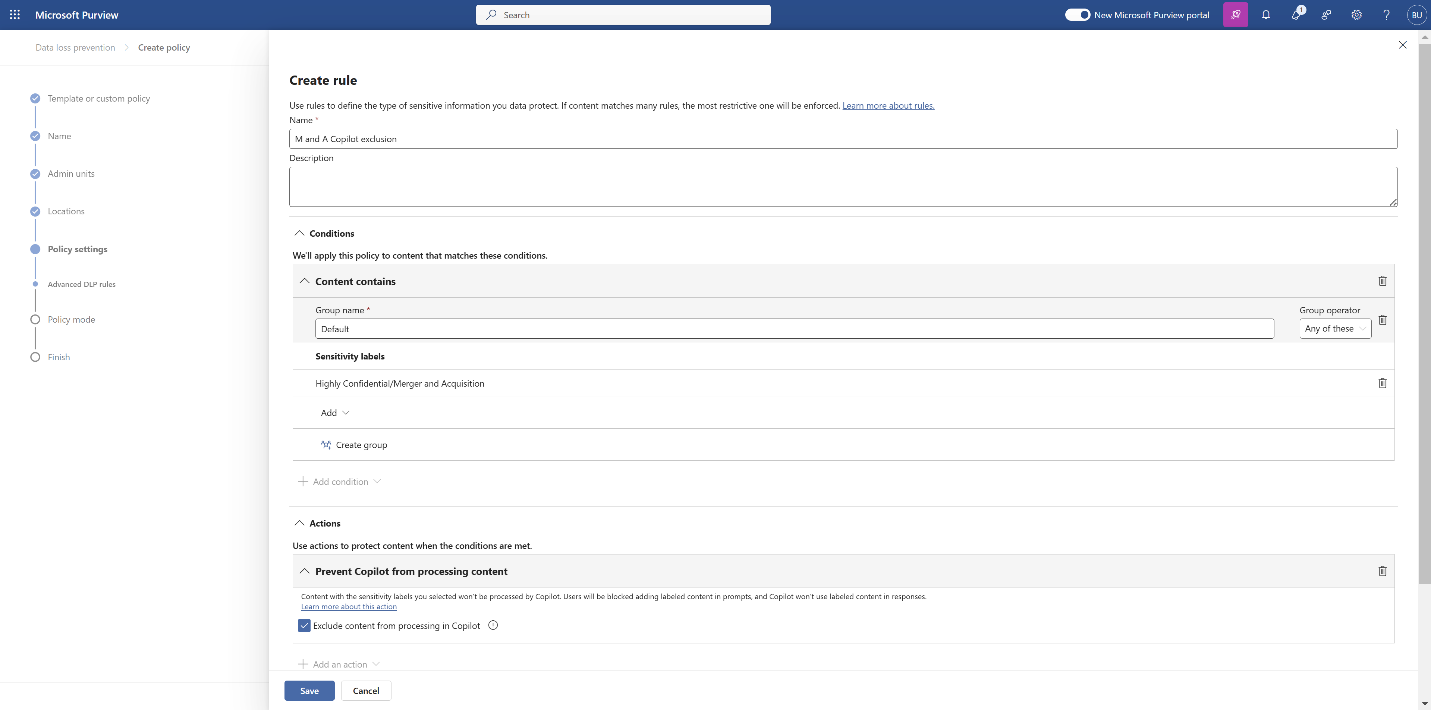Click the rule Name input field
Screen dimensions: 1431x710
842,139
